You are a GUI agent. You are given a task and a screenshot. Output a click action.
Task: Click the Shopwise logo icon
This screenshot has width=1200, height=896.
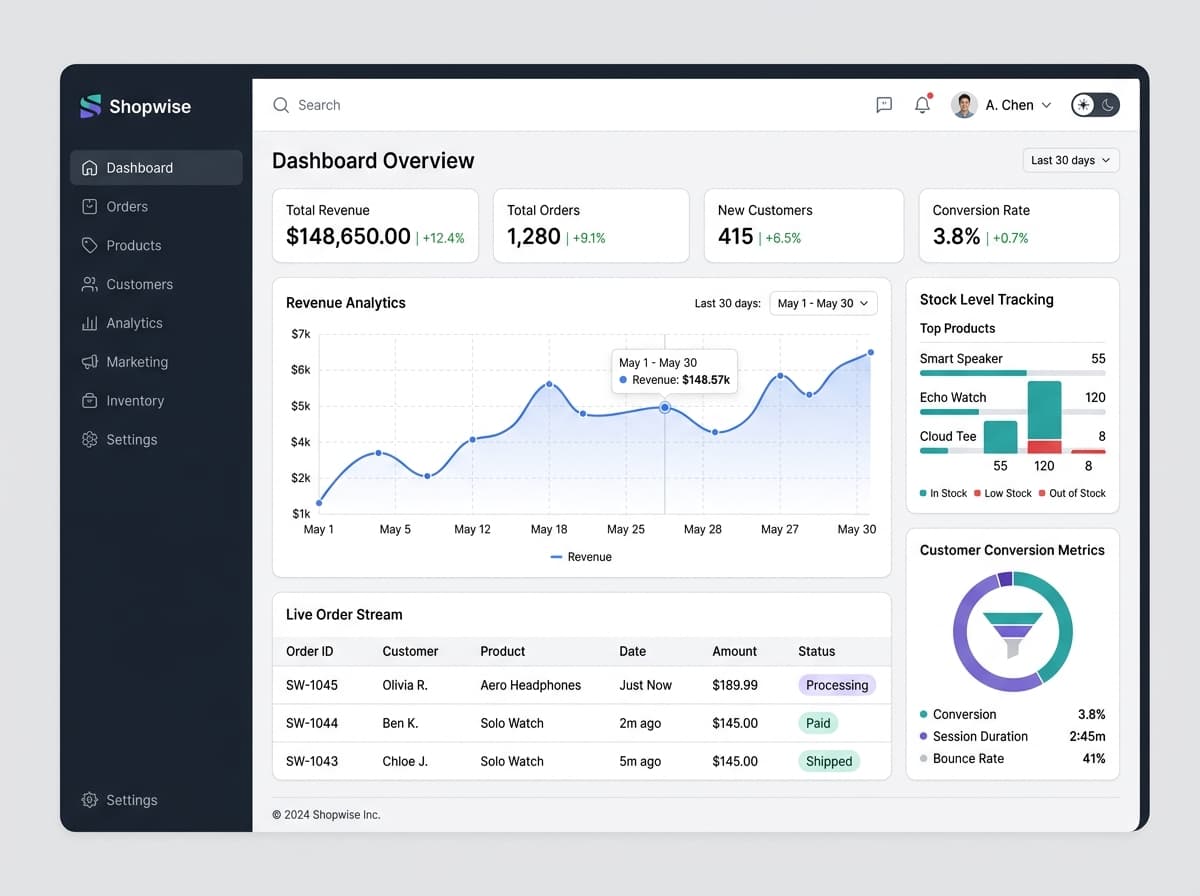(91, 106)
